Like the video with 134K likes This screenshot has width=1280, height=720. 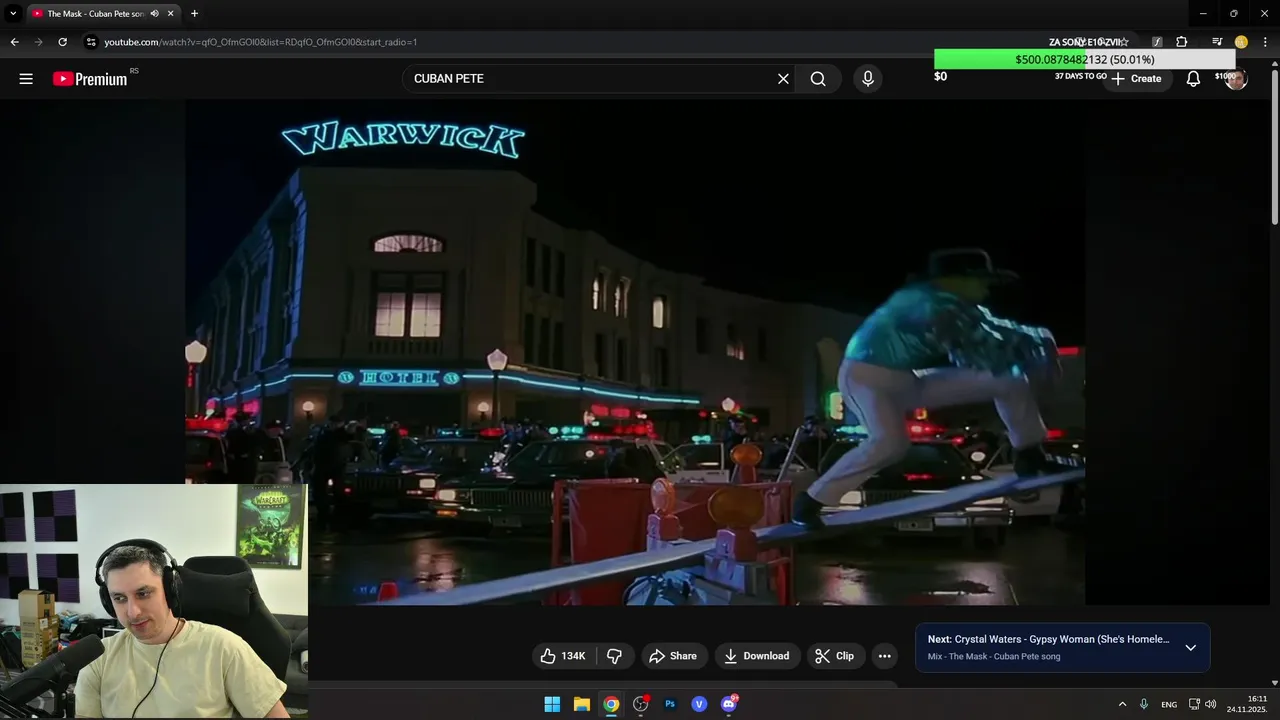(564, 656)
